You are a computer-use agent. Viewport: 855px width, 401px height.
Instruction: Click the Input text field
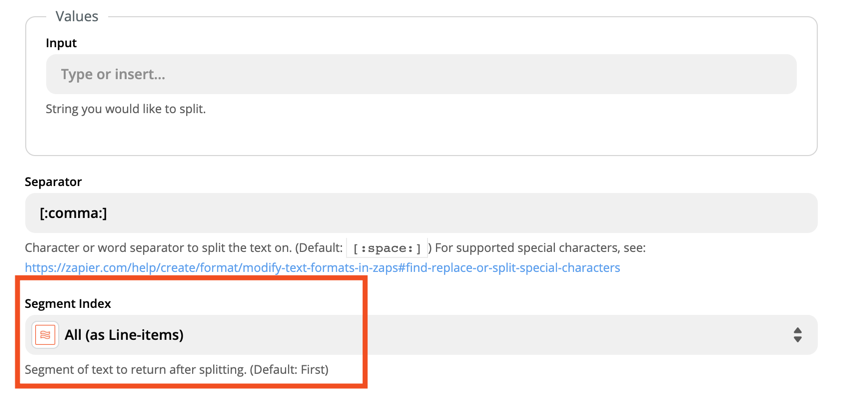[420, 74]
